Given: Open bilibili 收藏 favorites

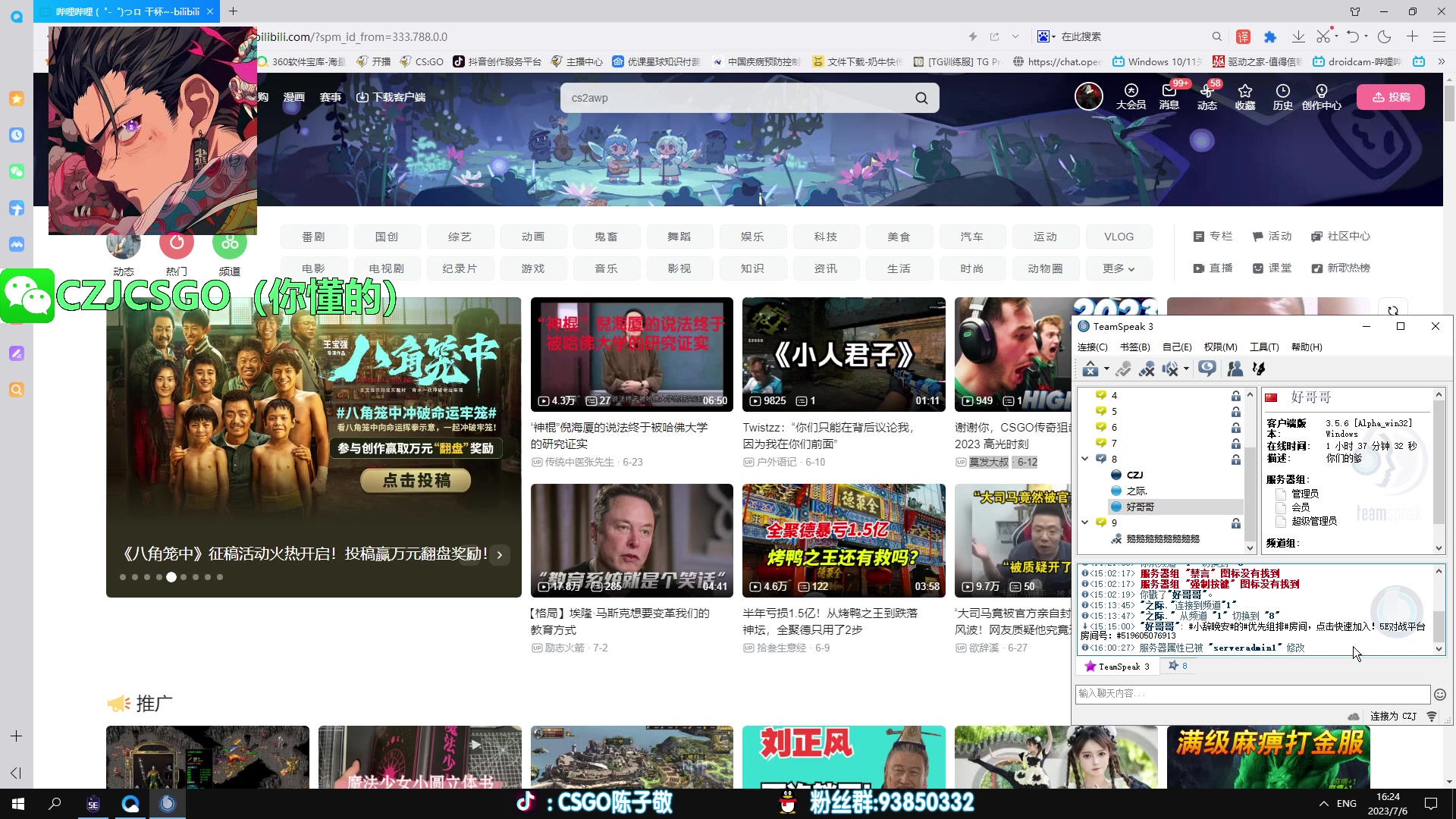Looking at the screenshot, I should pyautogui.click(x=1244, y=97).
